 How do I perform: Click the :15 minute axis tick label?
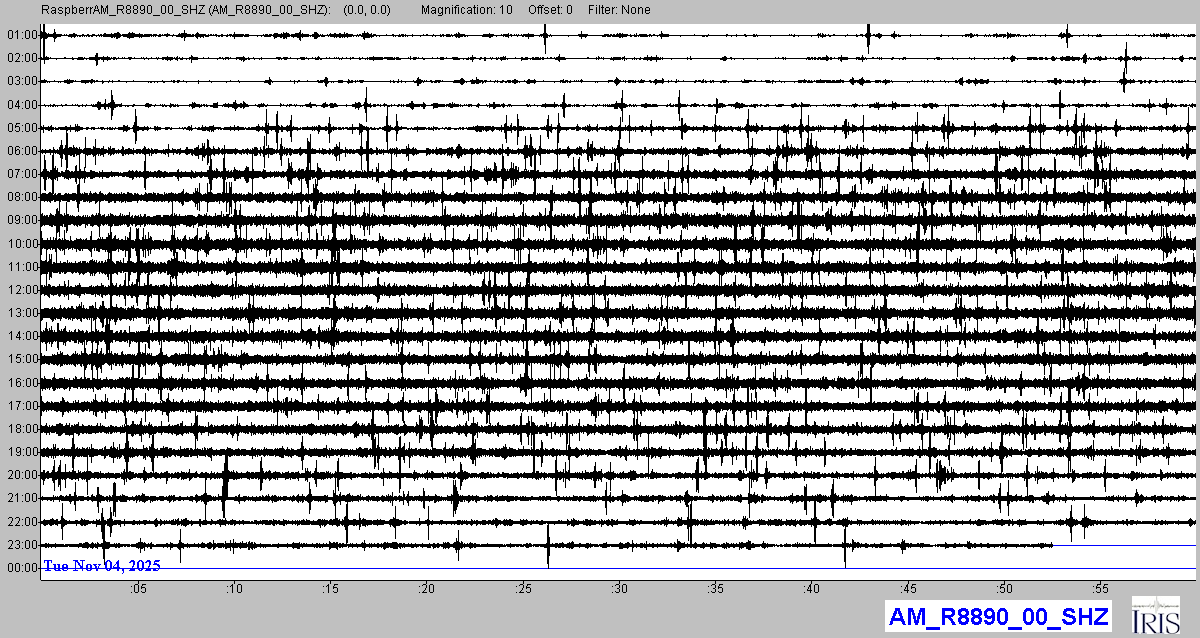click(x=331, y=589)
